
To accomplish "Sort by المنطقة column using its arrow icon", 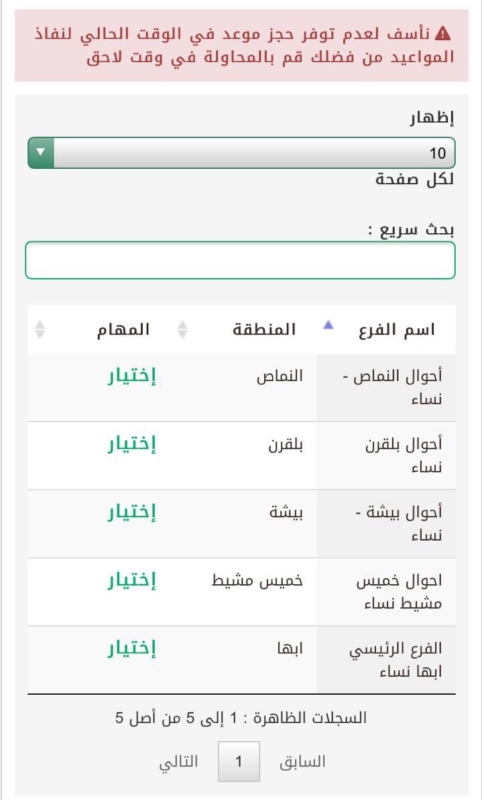I will click(x=182, y=330).
